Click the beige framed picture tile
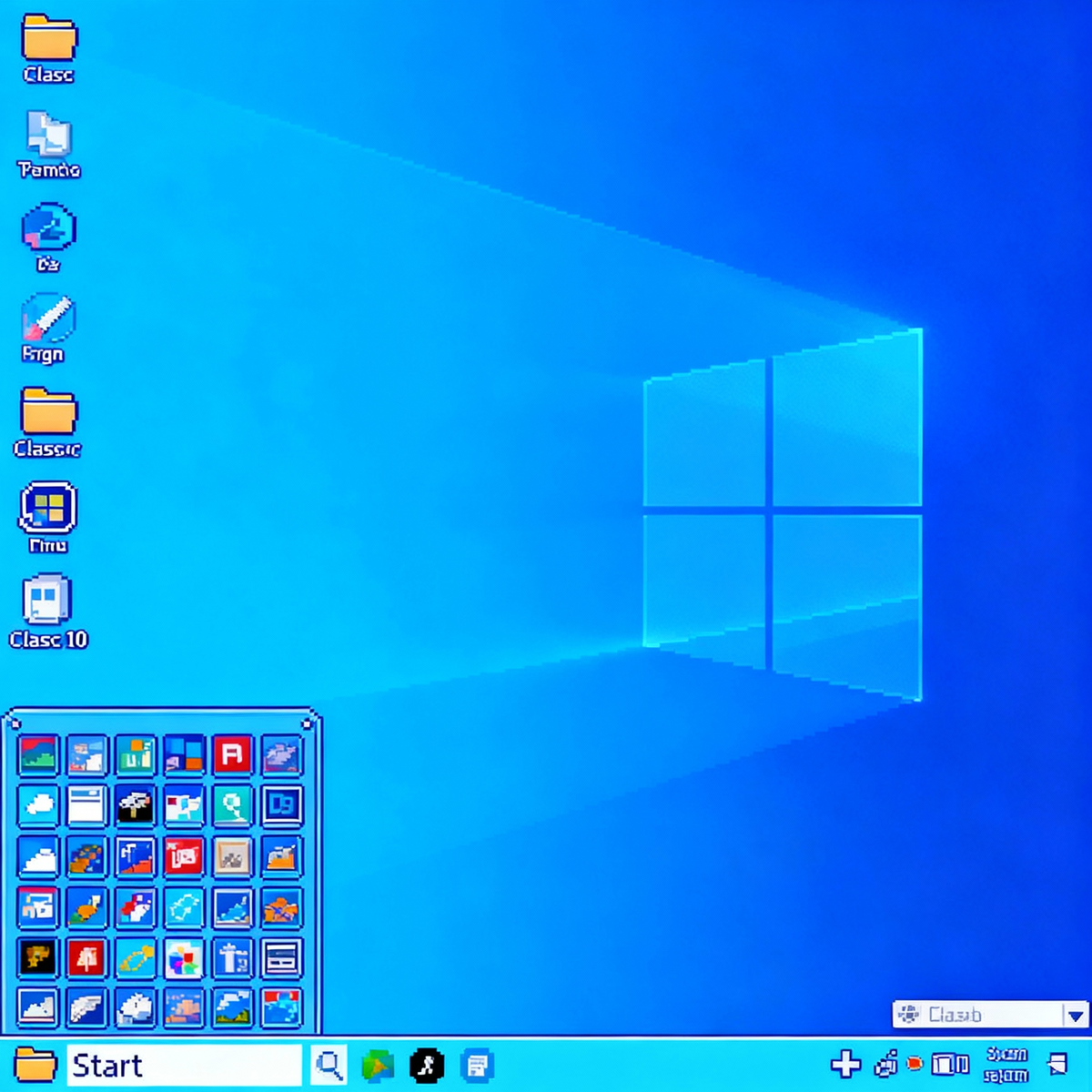 coord(232,856)
